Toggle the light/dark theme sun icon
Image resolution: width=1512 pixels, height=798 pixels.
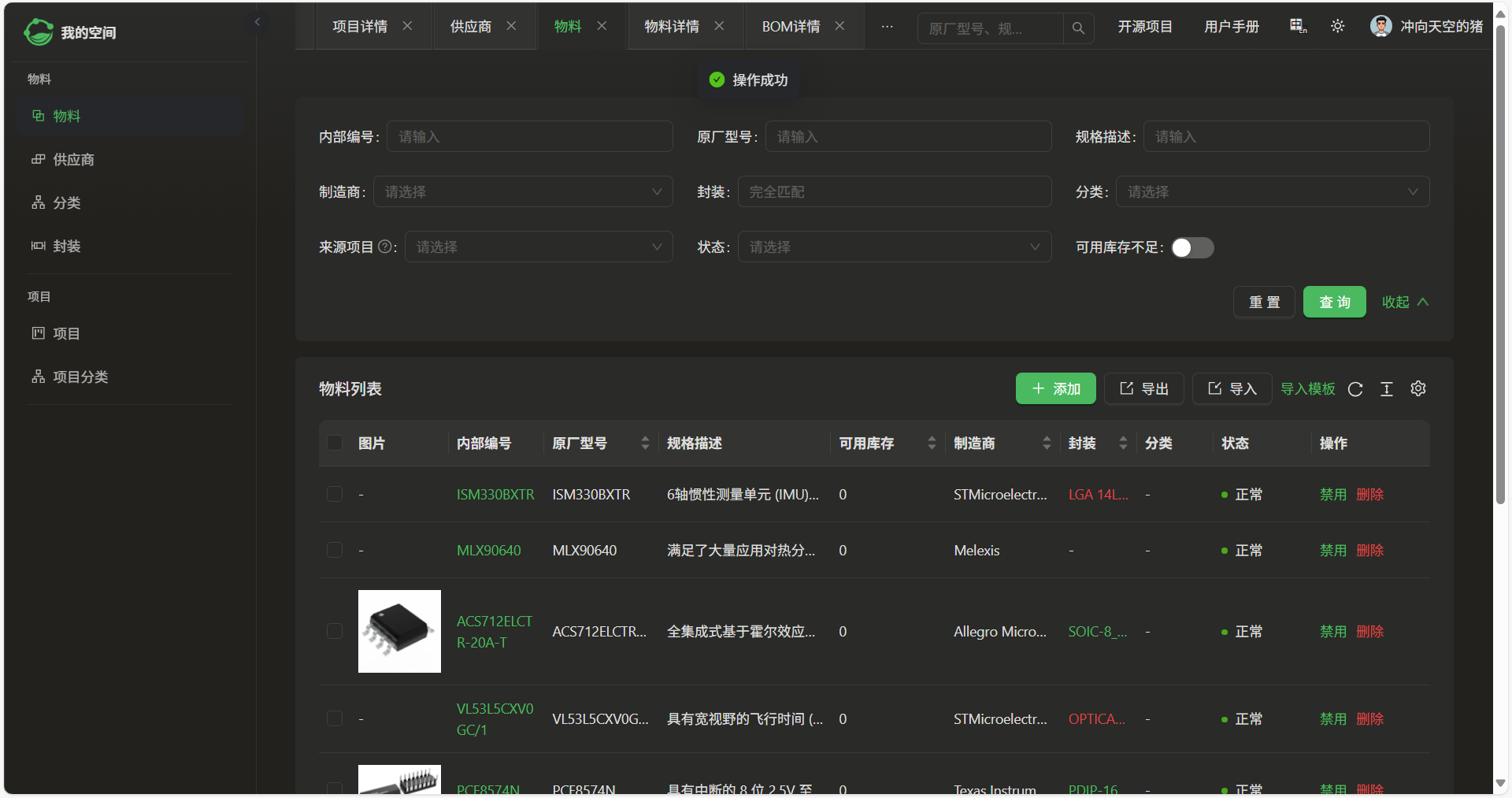[x=1337, y=27]
